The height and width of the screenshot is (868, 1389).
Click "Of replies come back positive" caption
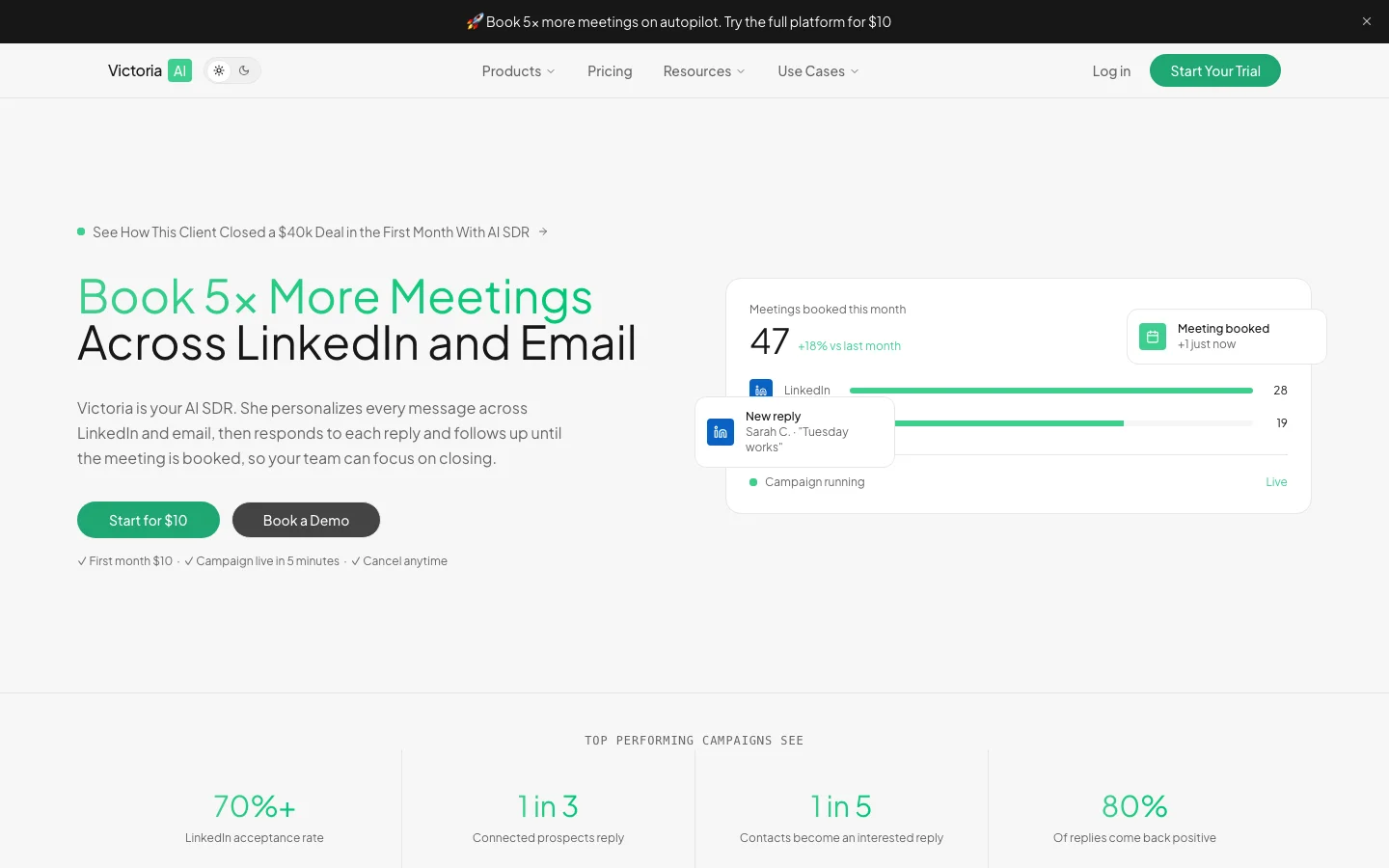1134,838
